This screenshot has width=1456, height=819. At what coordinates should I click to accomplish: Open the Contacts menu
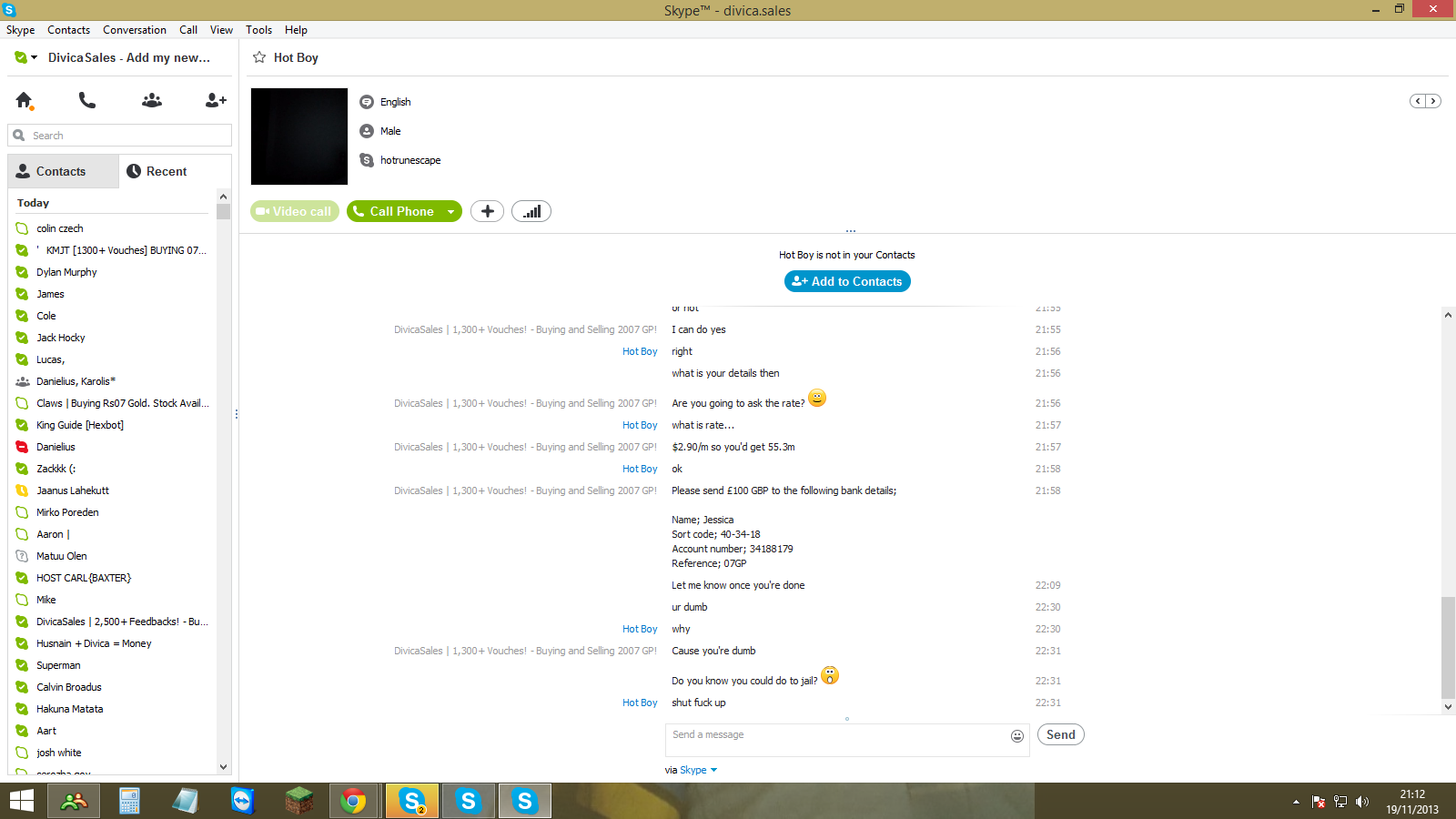[x=69, y=30]
